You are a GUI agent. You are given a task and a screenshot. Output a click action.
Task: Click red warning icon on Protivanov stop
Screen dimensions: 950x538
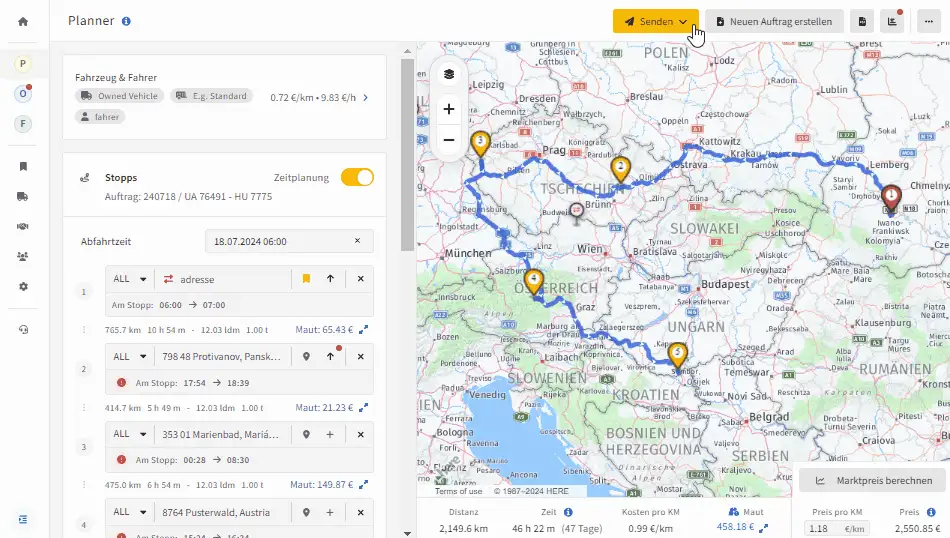point(121,382)
